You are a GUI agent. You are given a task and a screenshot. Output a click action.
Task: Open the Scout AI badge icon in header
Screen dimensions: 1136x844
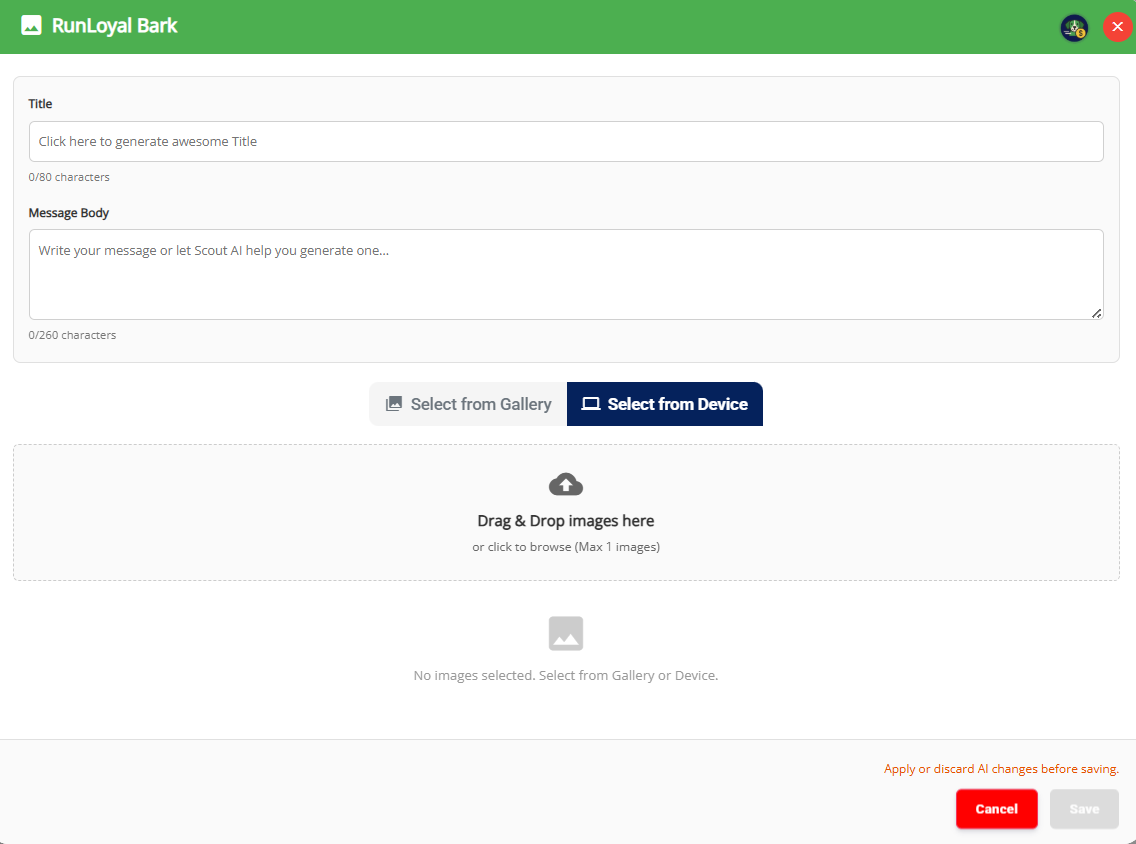(1074, 27)
